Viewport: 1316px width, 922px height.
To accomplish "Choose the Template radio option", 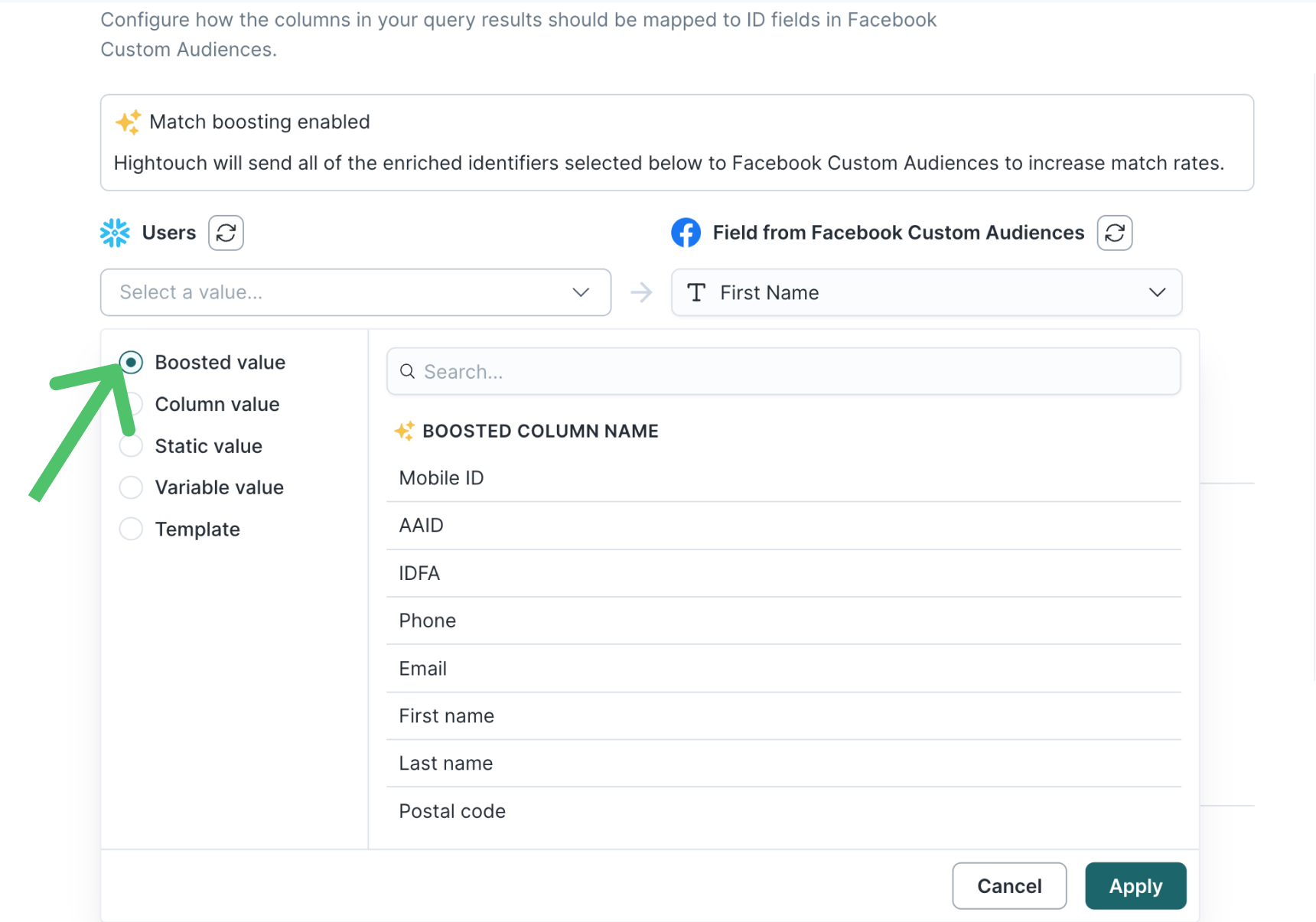I will [x=131, y=529].
